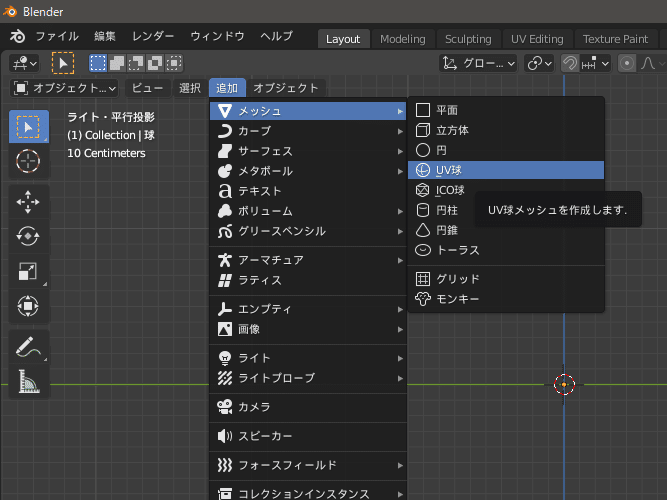Screen dimensions: 667x500
Task: Open the 選択 menu
Action: pyautogui.click(x=190, y=88)
